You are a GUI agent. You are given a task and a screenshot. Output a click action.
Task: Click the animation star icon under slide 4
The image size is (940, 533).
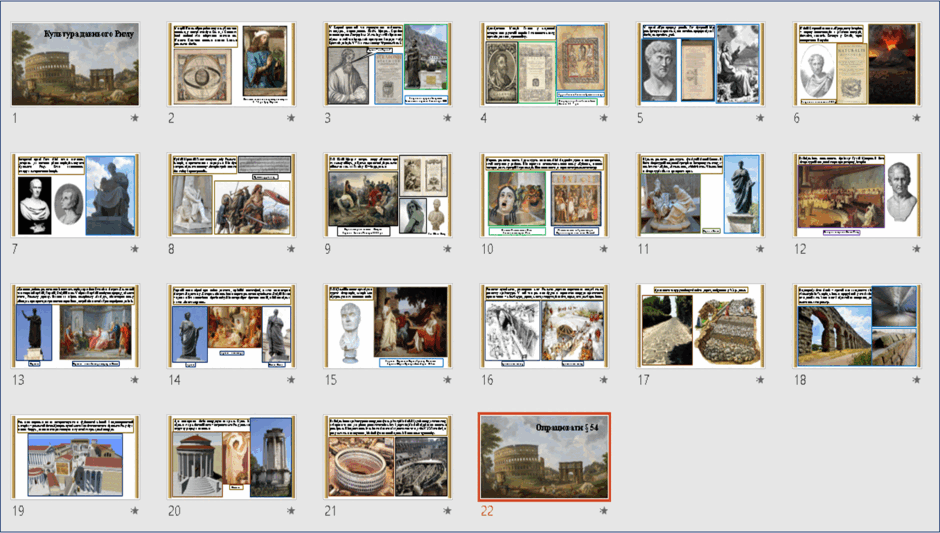604,118
